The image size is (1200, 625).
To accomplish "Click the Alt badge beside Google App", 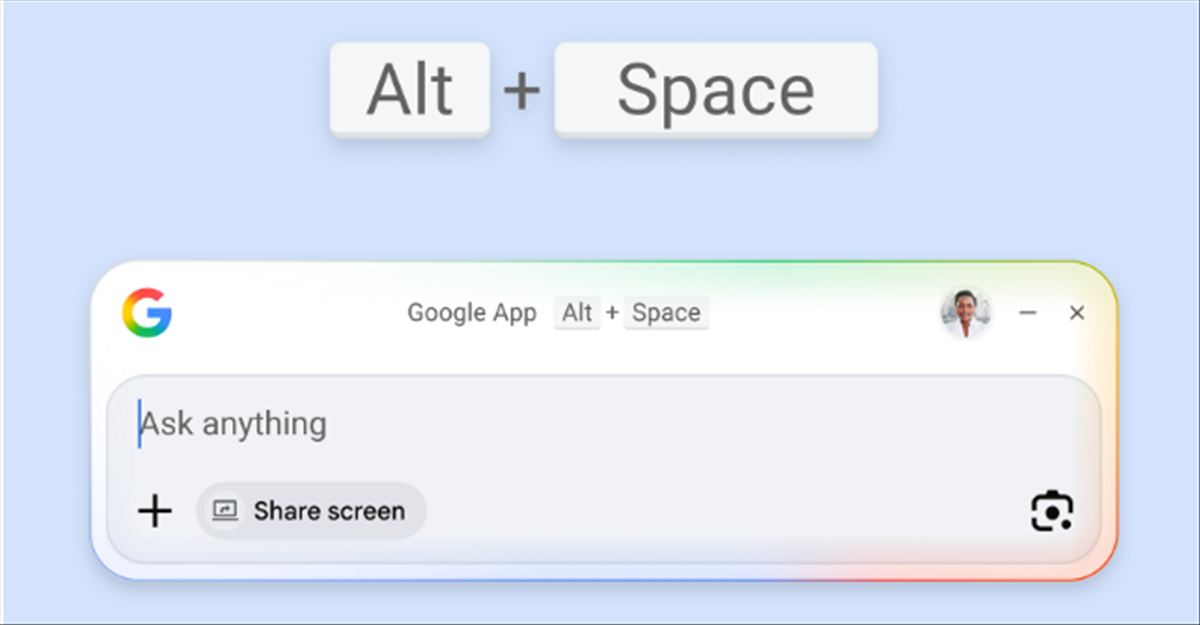I will (577, 313).
